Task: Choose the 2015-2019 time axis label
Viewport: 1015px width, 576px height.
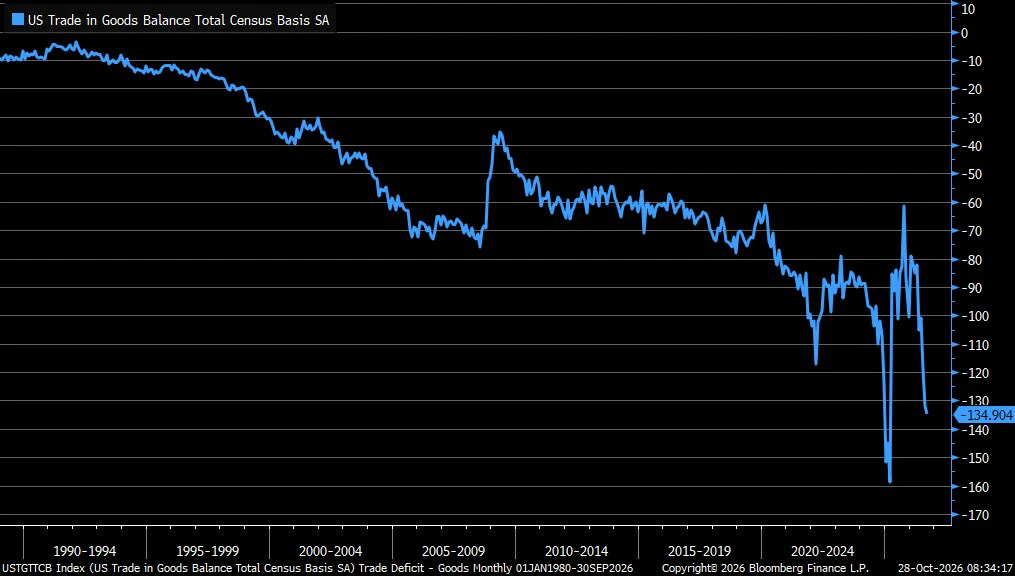Action: [700, 551]
